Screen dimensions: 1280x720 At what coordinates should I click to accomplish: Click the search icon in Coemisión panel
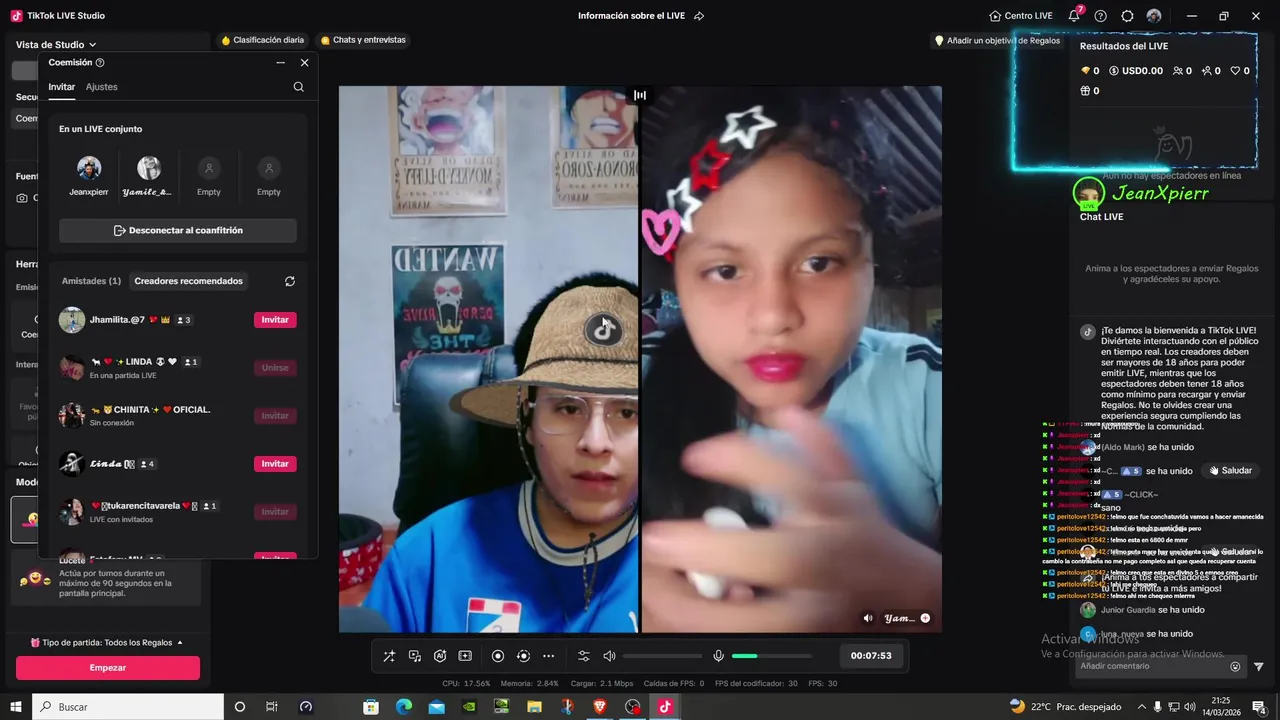(299, 87)
